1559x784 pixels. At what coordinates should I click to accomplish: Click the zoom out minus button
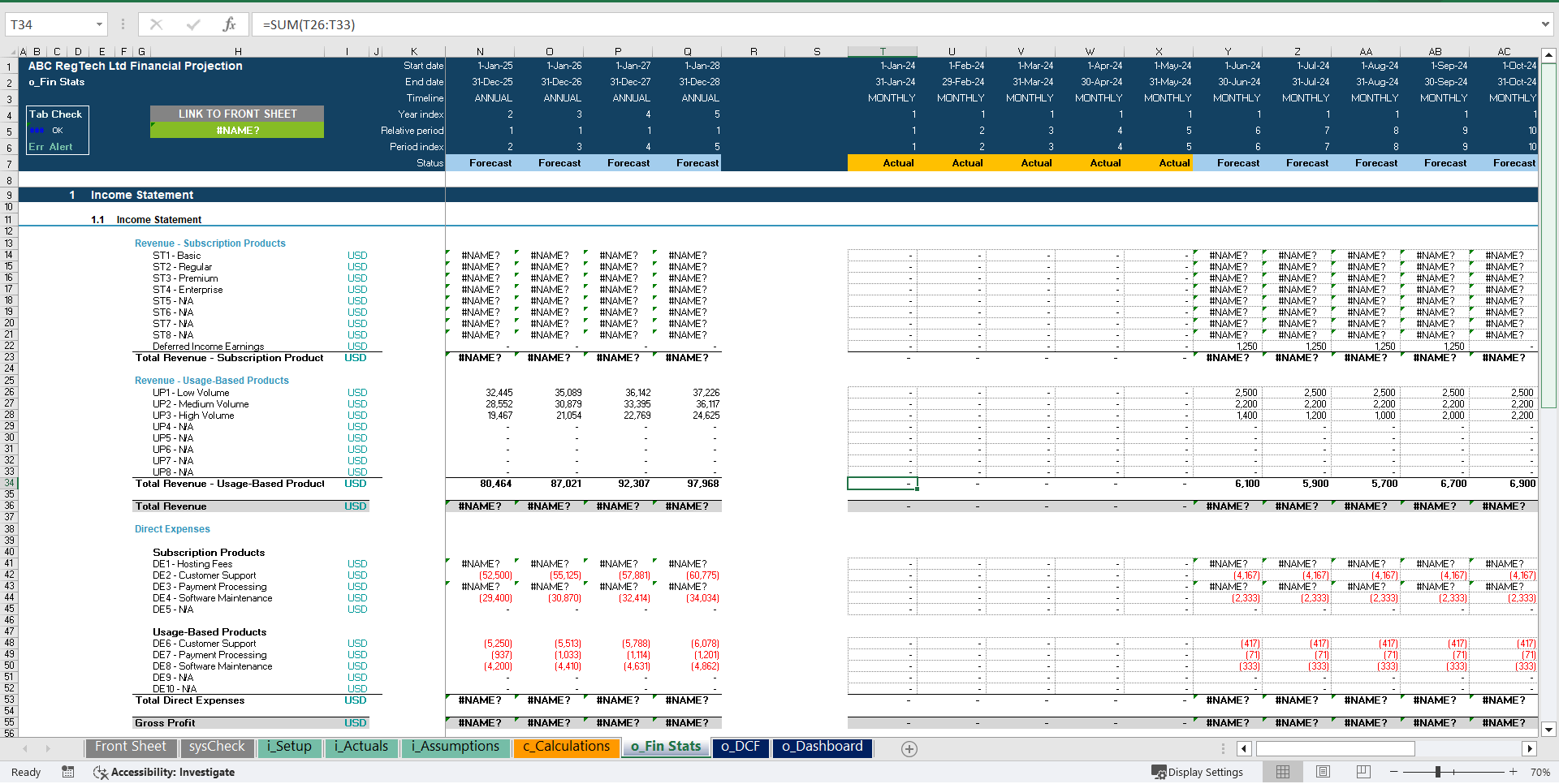(1394, 772)
